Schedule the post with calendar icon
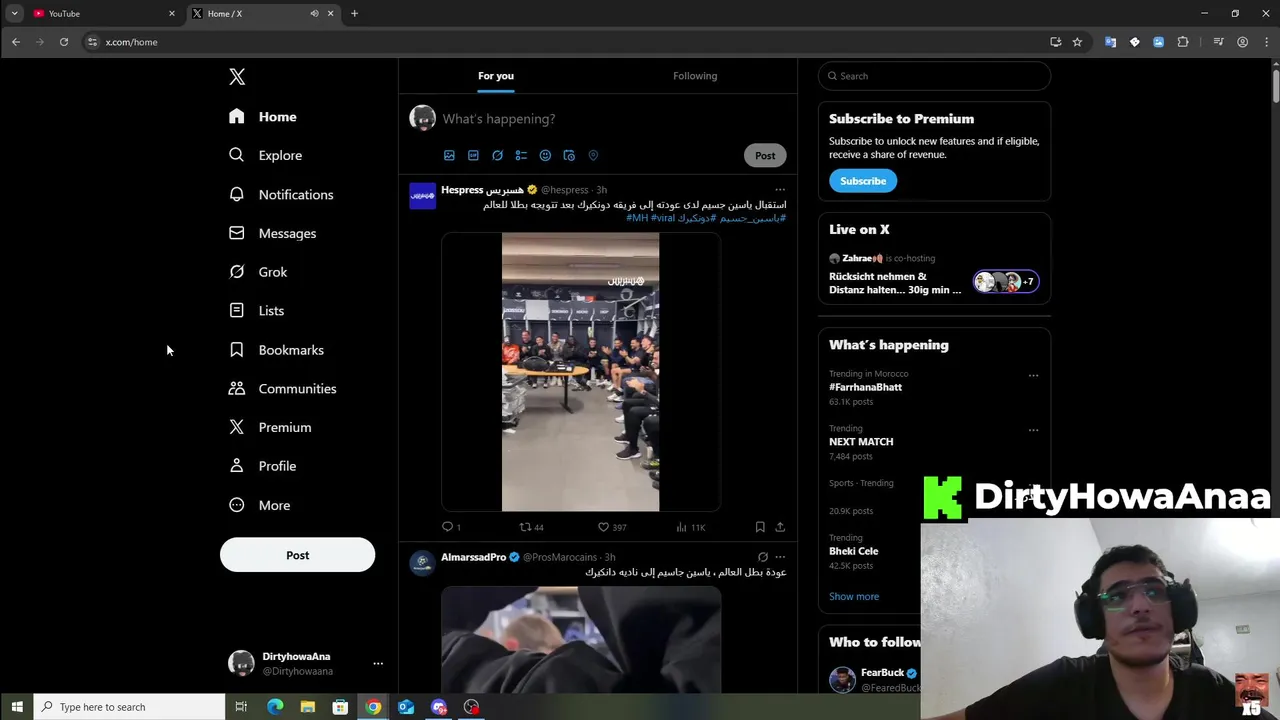The width and height of the screenshot is (1280, 720). point(569,155)
